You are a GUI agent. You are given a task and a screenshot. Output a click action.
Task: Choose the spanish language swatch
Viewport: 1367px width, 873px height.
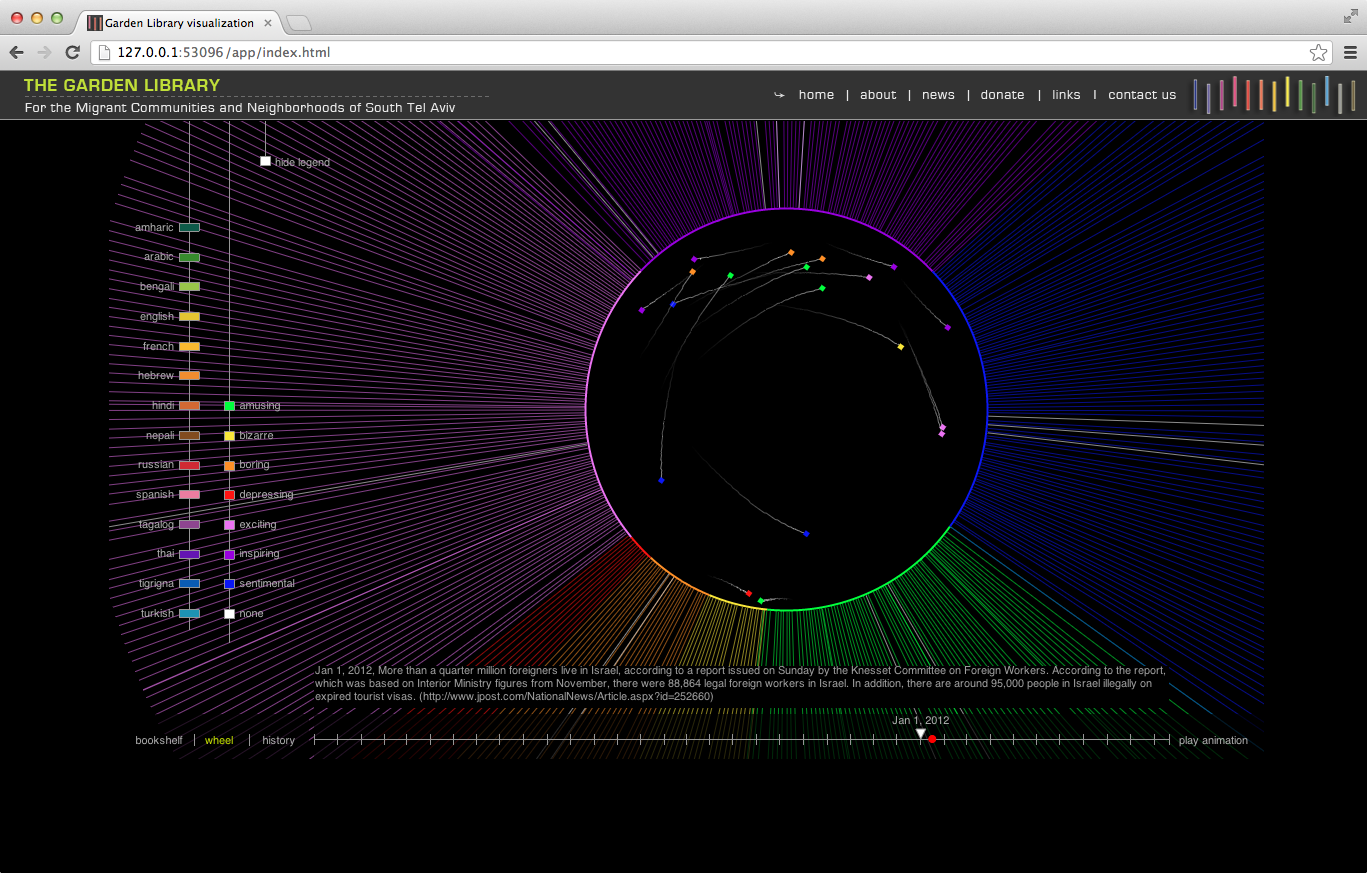click(189, 495)
